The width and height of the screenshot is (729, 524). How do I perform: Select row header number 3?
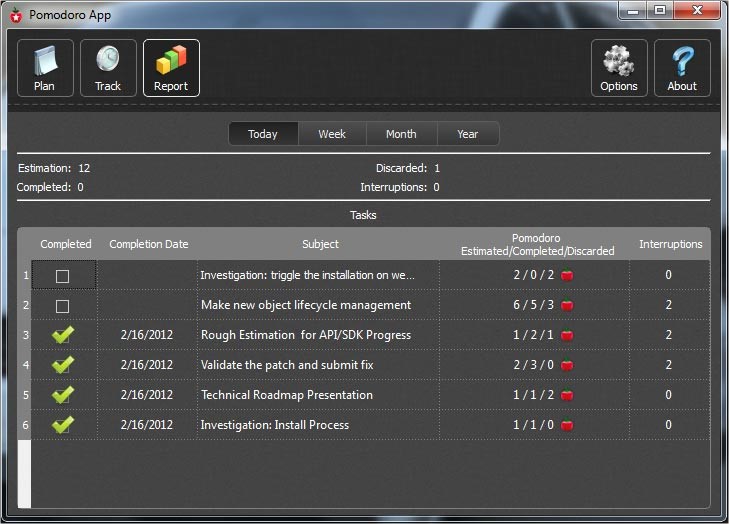click(x=25, y=335)
